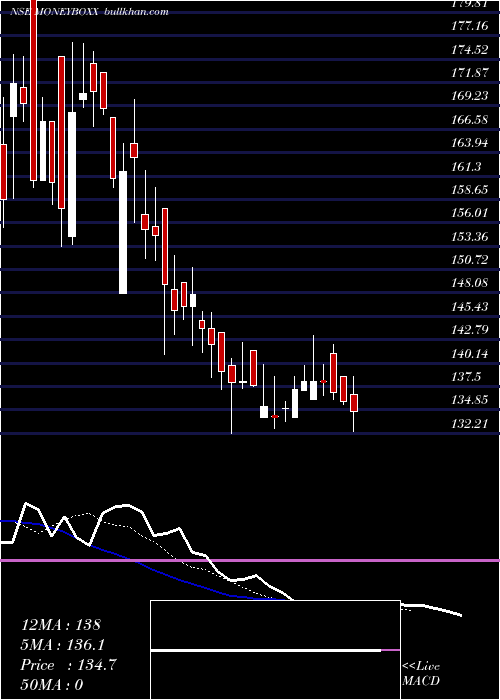Click the magenta MACD zero line

coord(250,560)
